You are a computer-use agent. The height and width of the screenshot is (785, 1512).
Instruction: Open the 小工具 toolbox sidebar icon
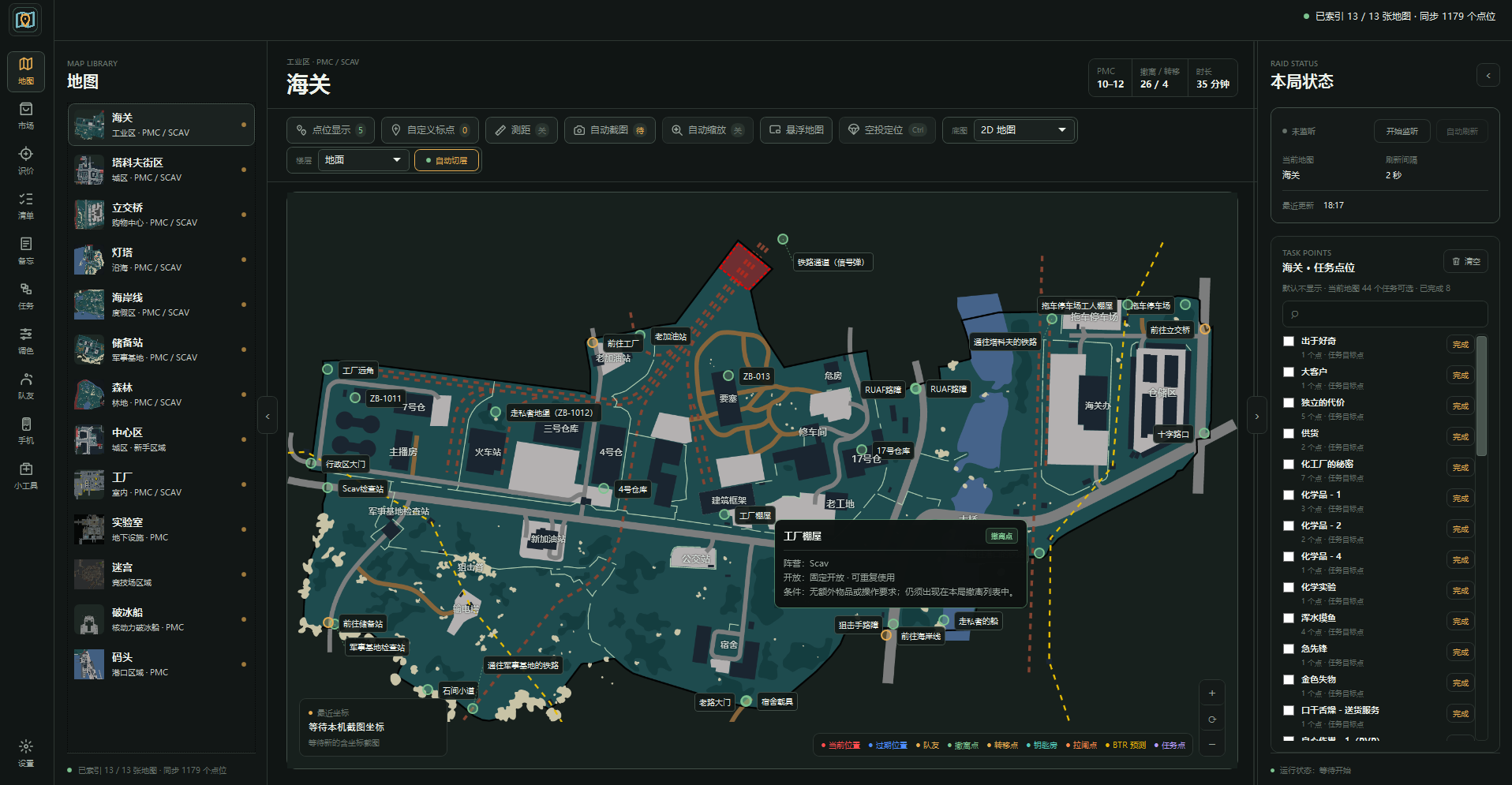click(x=26, y=475)
